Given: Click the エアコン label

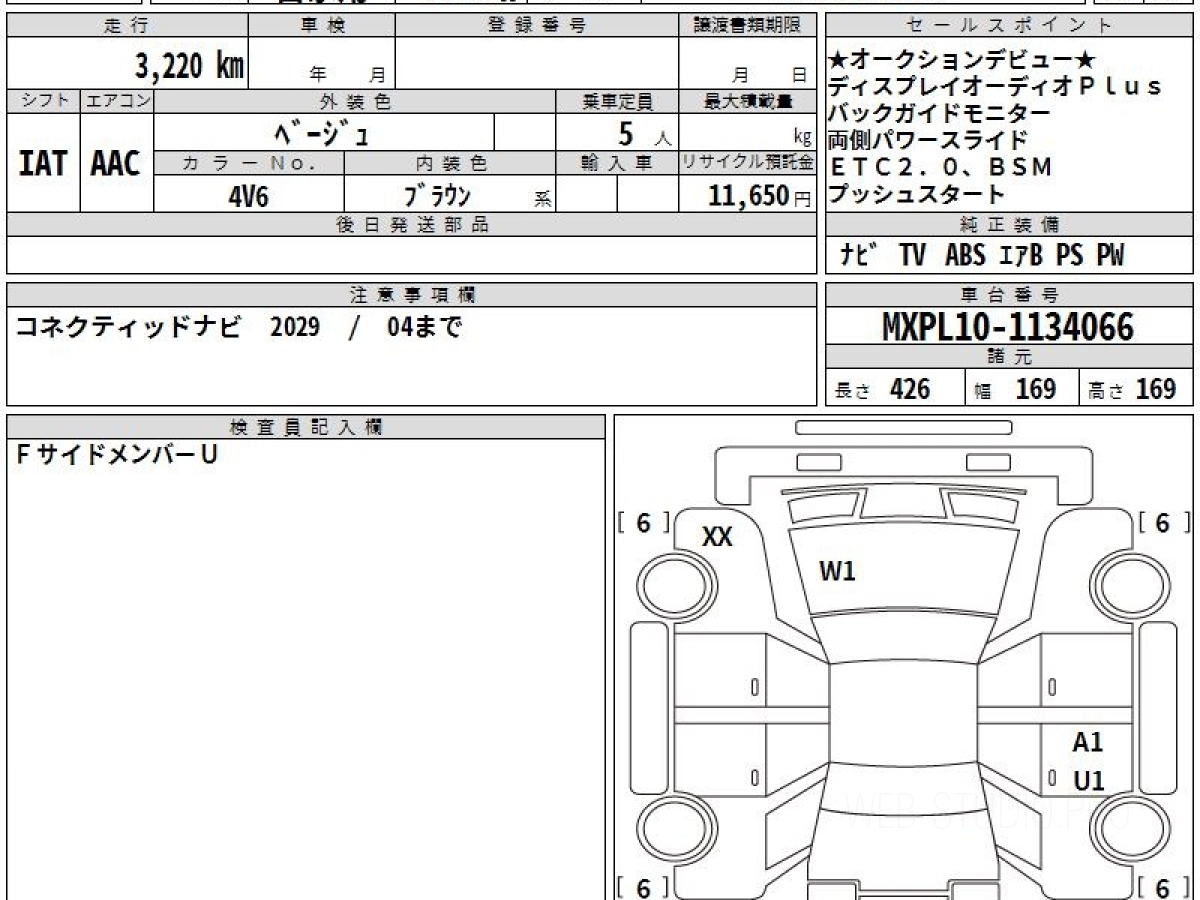Looking at the screenshot, I should pos(117,101).
